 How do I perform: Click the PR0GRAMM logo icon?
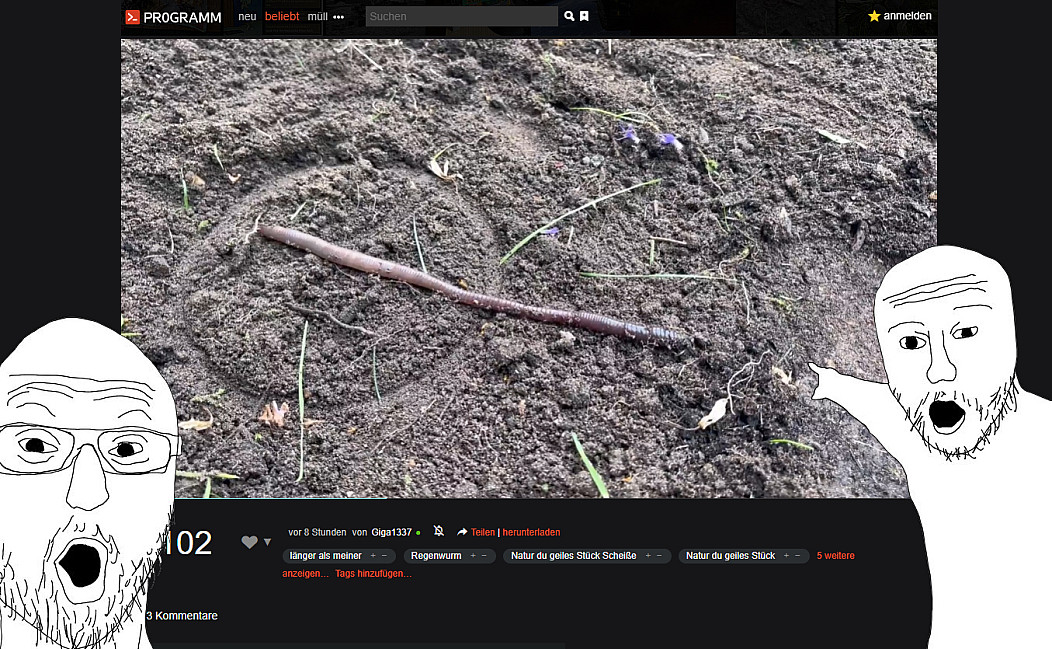[132, 17]
